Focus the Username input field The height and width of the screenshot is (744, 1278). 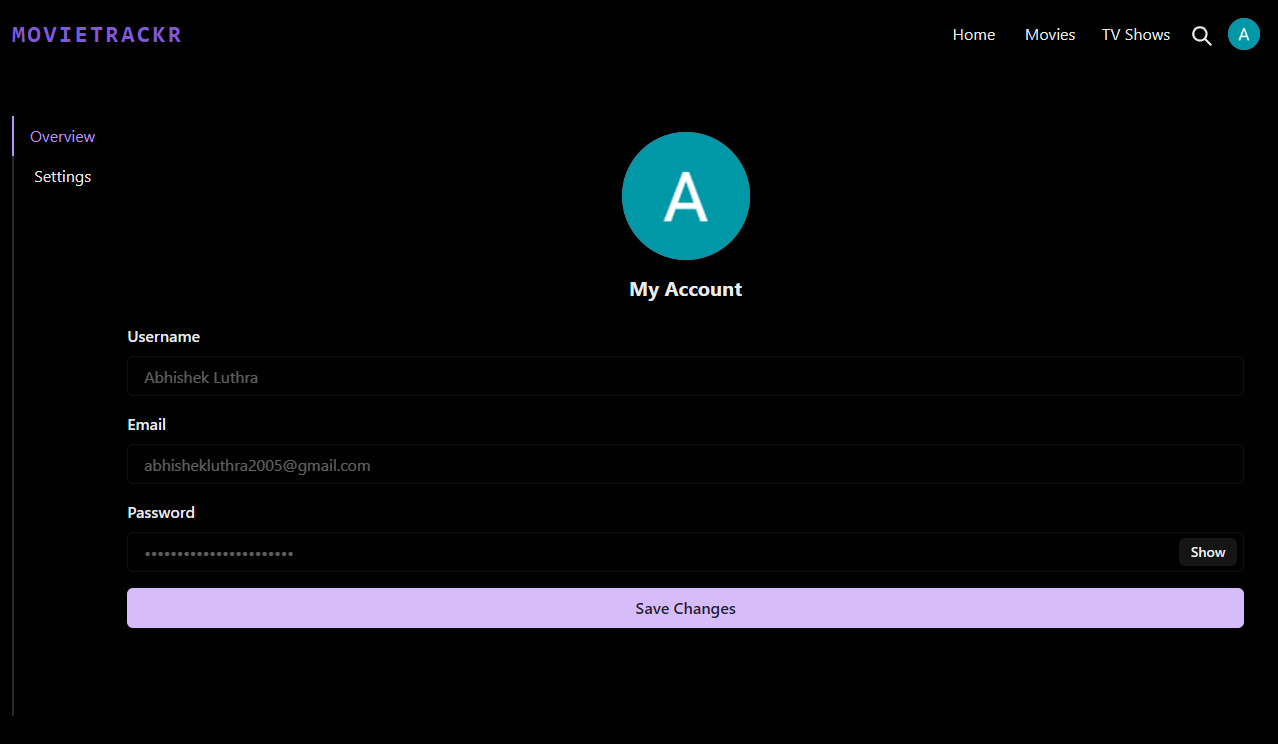click(685, 377)
